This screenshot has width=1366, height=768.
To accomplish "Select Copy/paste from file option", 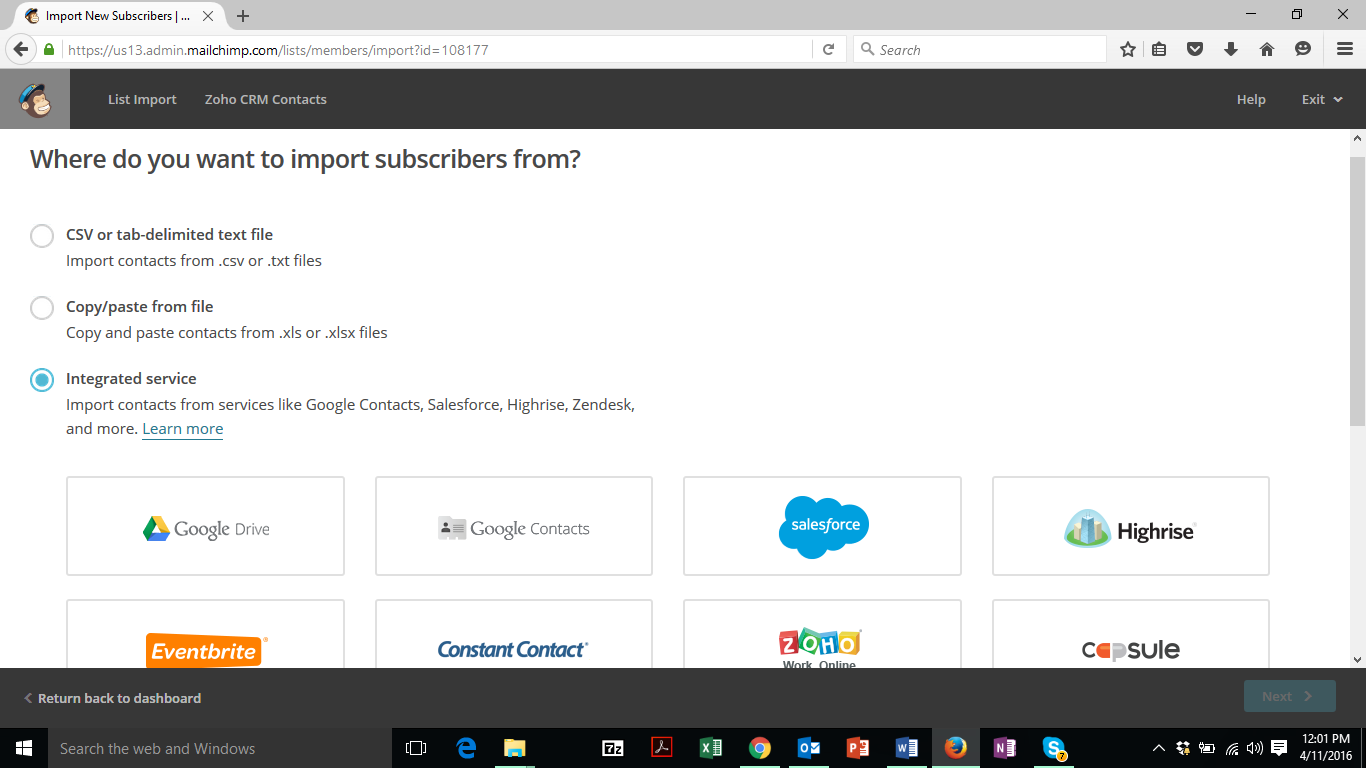I will pos(42,308).
